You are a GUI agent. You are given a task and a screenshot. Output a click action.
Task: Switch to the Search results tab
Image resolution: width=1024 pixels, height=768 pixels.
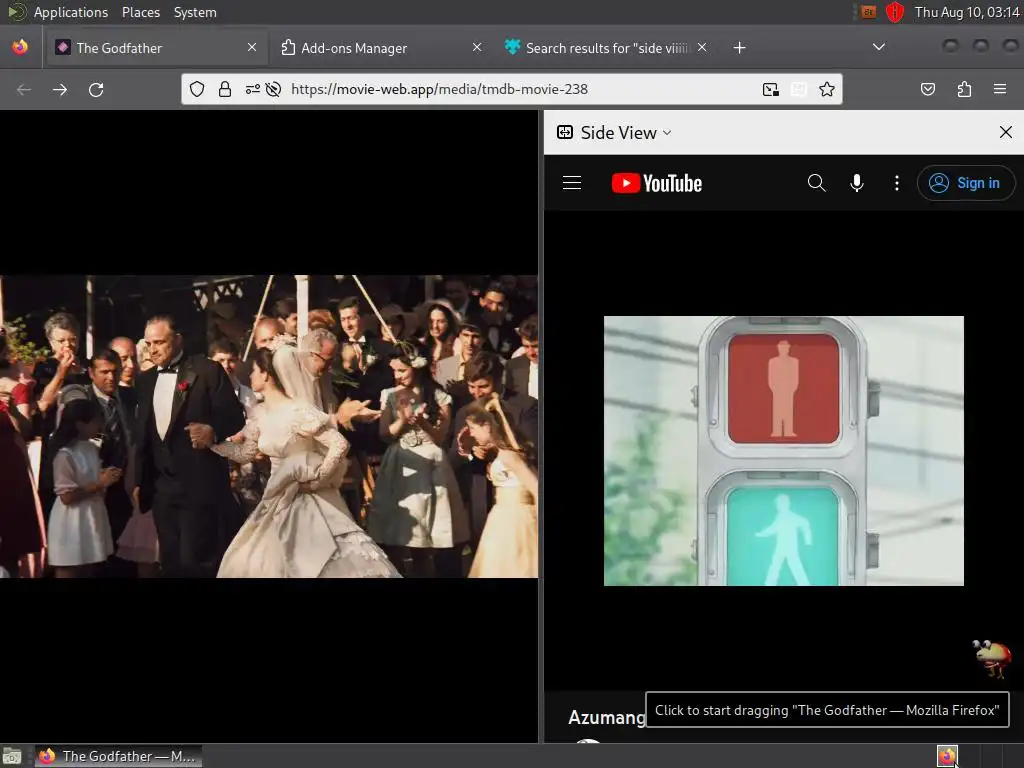click(606, 48)
